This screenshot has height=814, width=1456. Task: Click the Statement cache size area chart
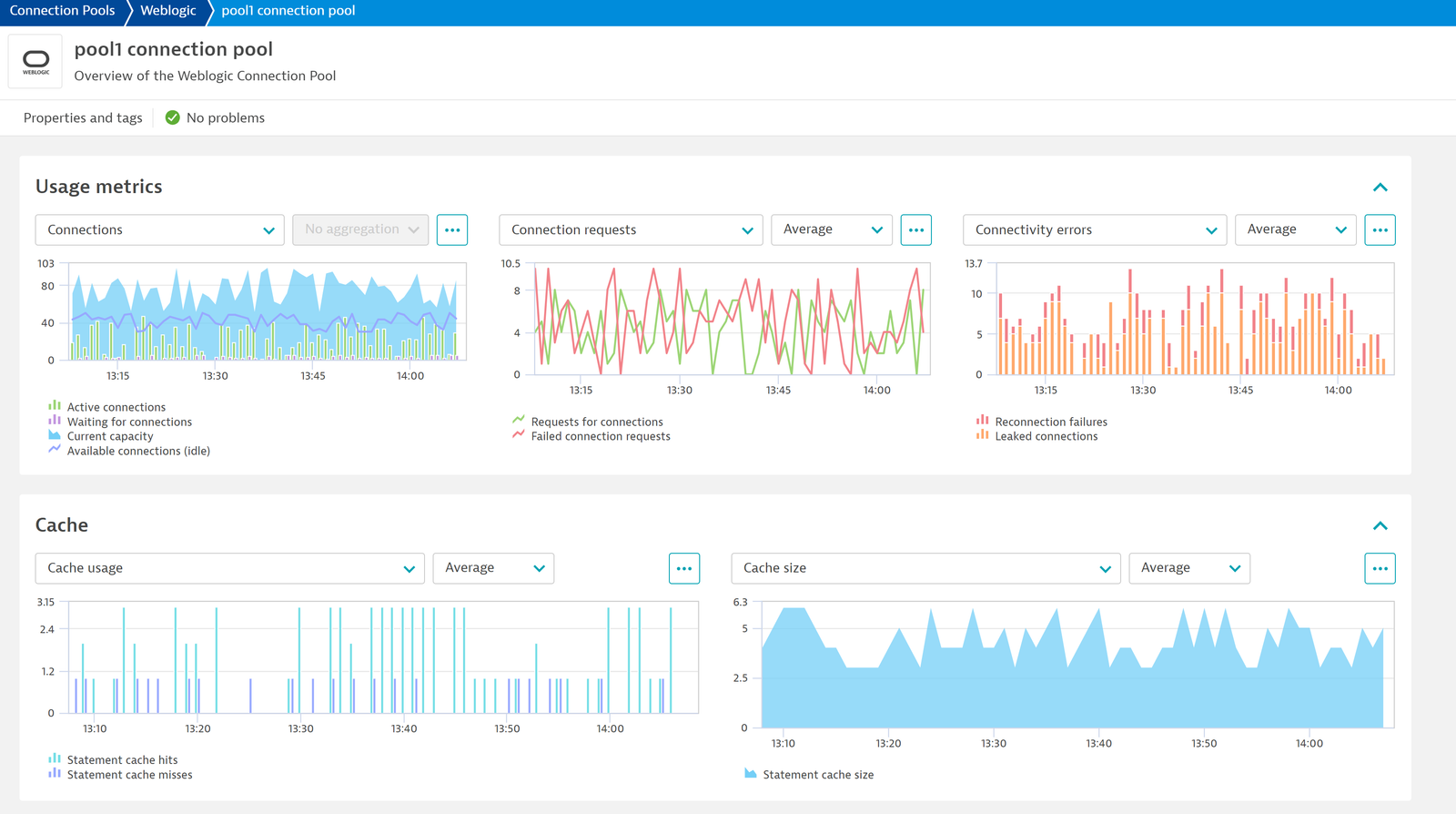pos(1077,665)
